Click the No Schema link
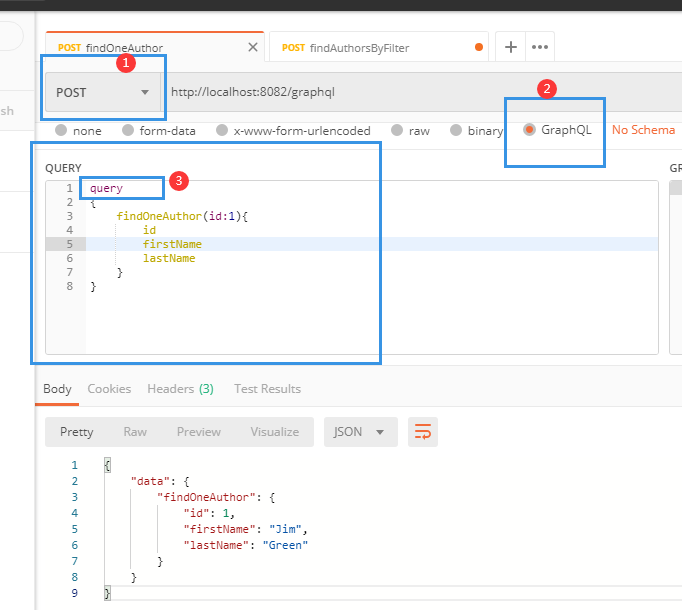The height and width of the screenshot is (610, 682). coord(643,130)
